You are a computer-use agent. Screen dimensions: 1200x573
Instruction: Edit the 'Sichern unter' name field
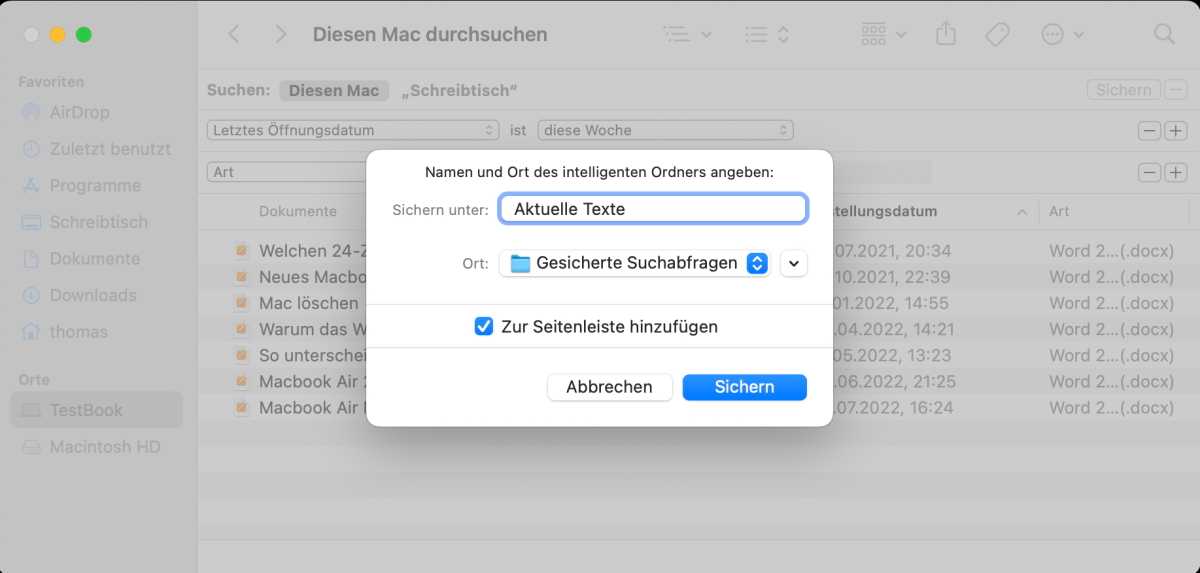[653, 208]
